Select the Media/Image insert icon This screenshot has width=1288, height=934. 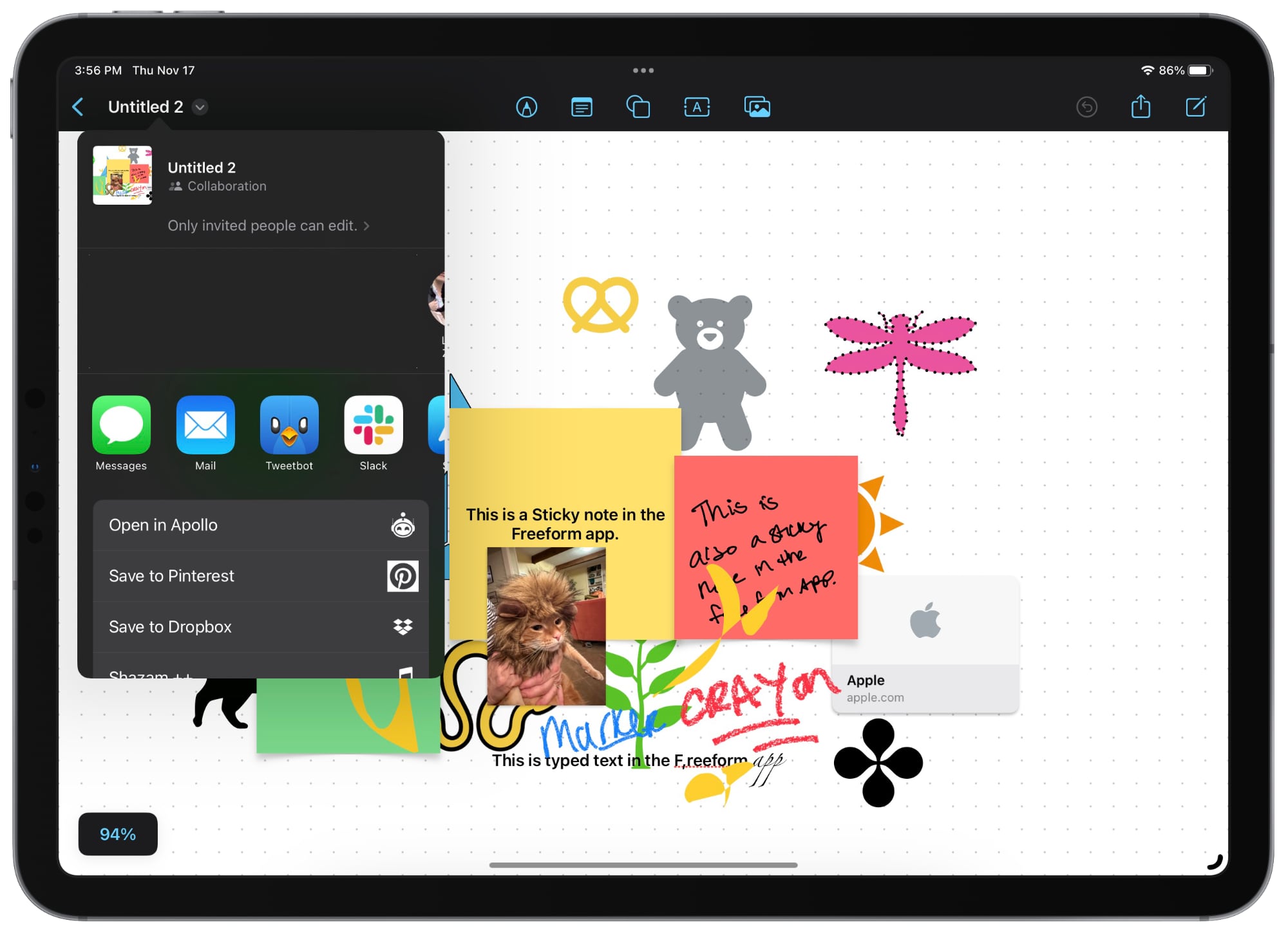point(757,107)
